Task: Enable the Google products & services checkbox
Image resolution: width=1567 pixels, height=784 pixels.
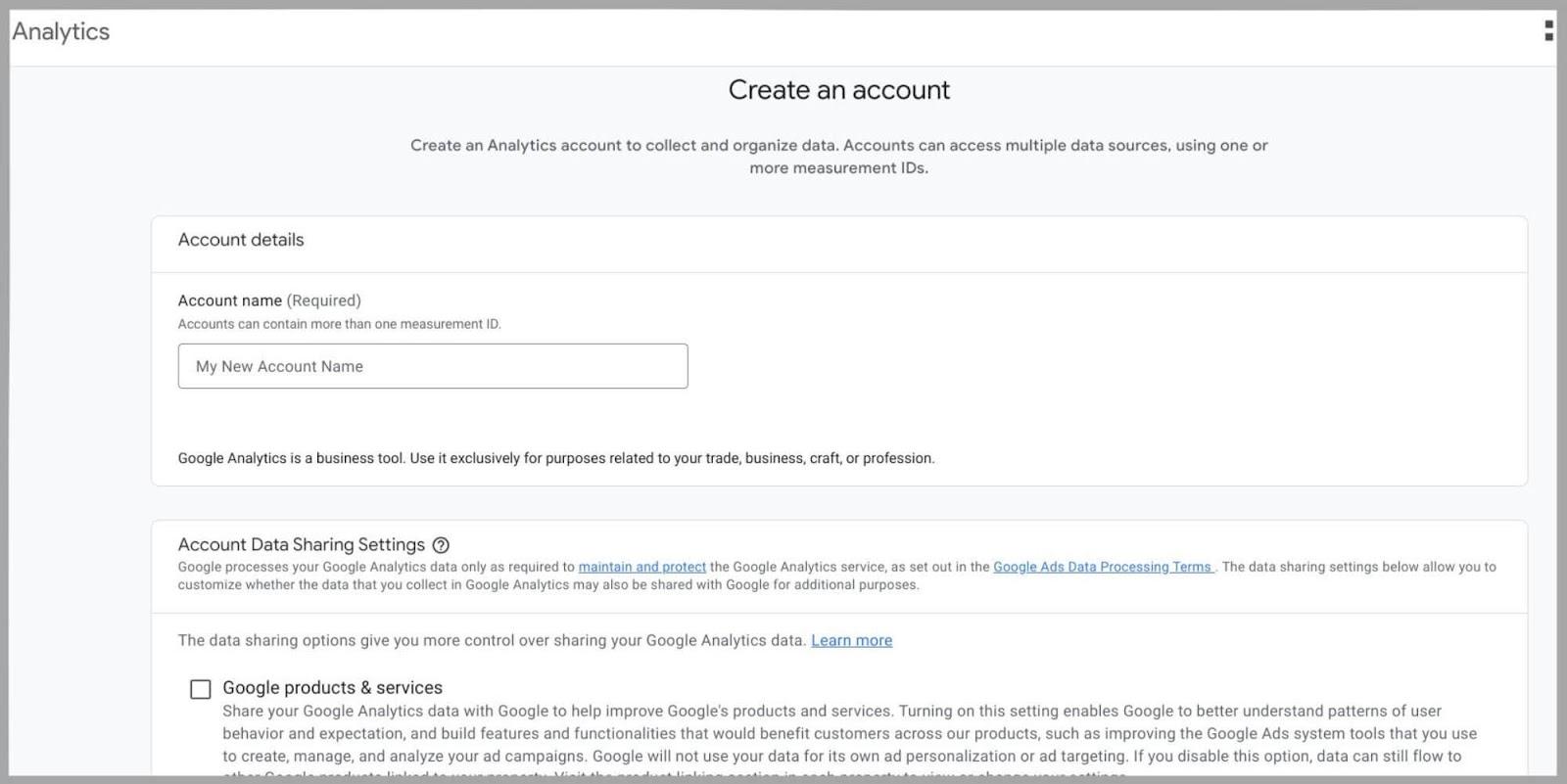Action: [x=201, y=689]
